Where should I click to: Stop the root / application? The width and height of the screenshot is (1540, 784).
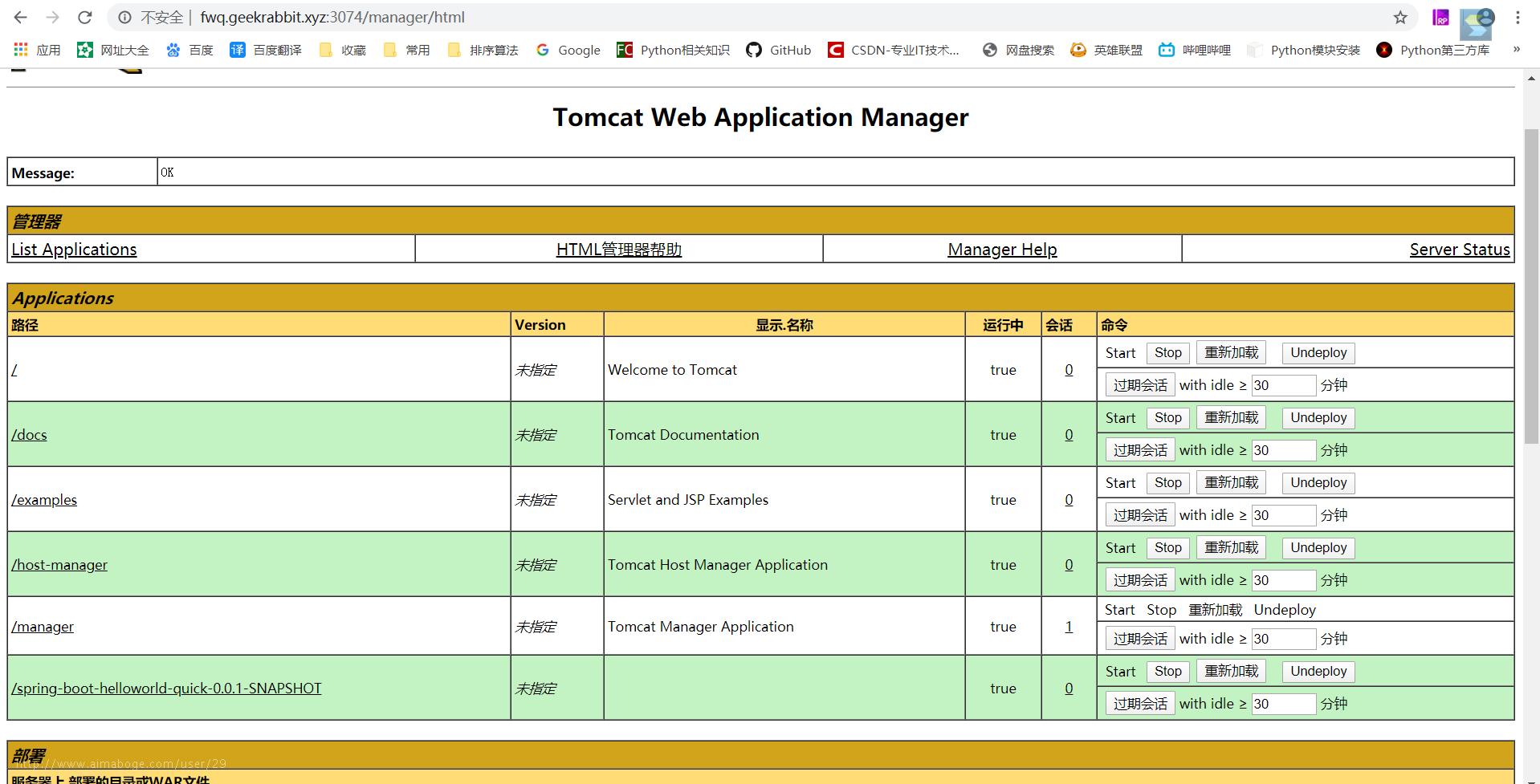point(1167,353)
